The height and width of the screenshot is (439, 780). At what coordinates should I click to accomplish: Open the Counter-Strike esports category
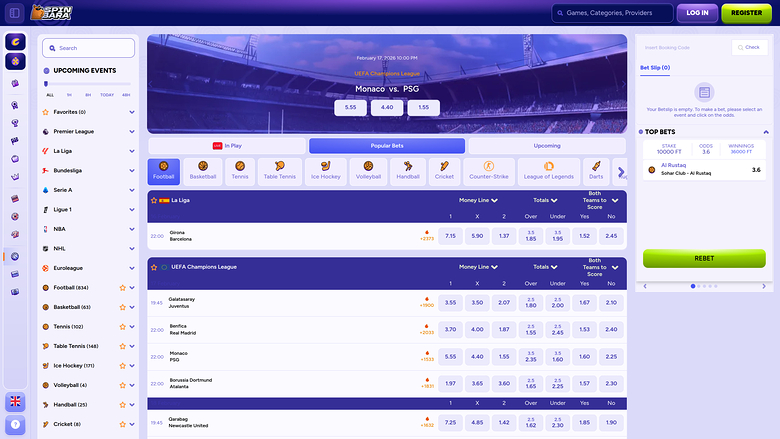(x=488, y=171)
